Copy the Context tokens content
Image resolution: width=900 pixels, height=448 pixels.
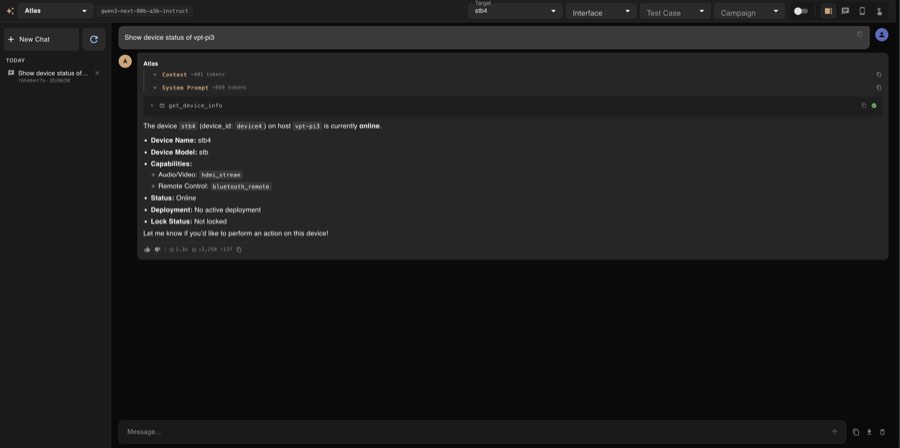(878, 75)
